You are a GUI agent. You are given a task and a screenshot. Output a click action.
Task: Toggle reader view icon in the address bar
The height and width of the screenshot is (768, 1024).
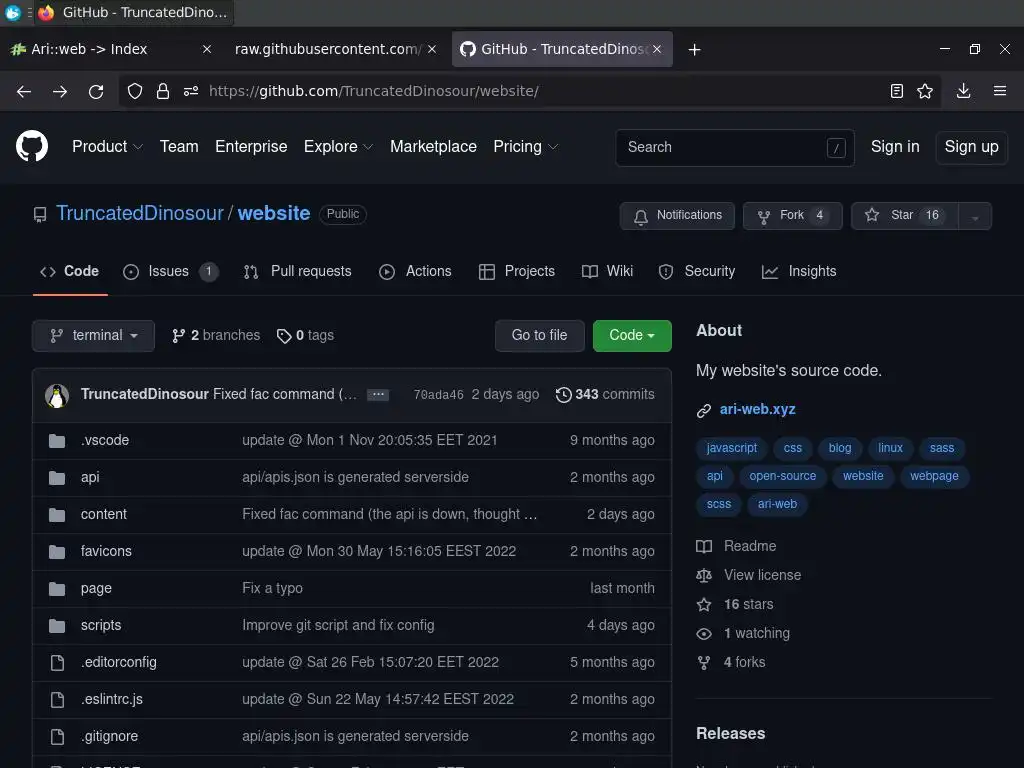[x=897, y=91]
